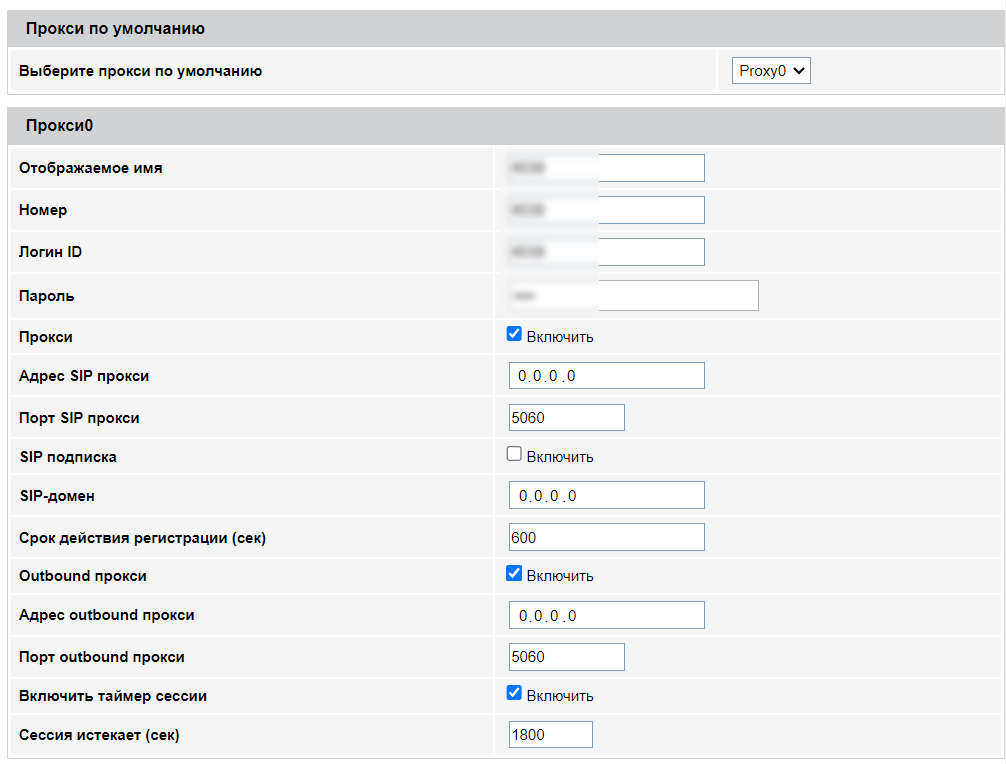
Task: Click the Прокси0 section header
Action: pyautogui.click(x=59, y=126)
